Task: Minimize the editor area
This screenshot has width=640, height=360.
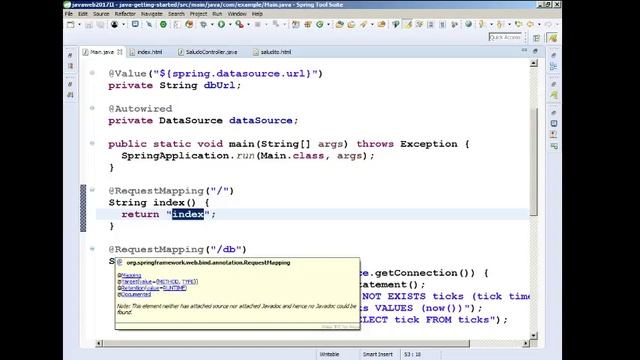Action: (524, 51)
